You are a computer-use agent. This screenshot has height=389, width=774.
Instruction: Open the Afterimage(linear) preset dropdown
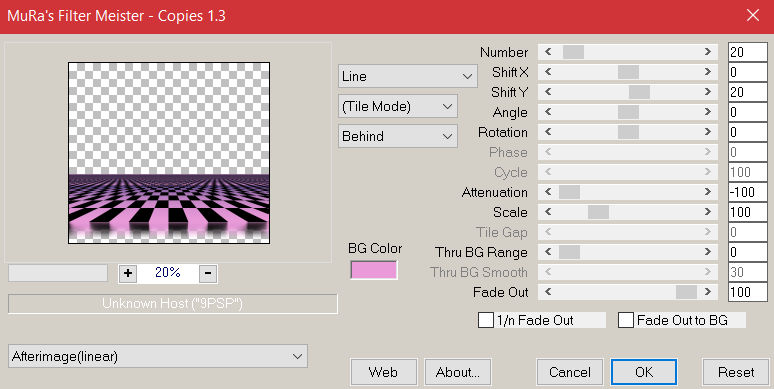[158, 356]
